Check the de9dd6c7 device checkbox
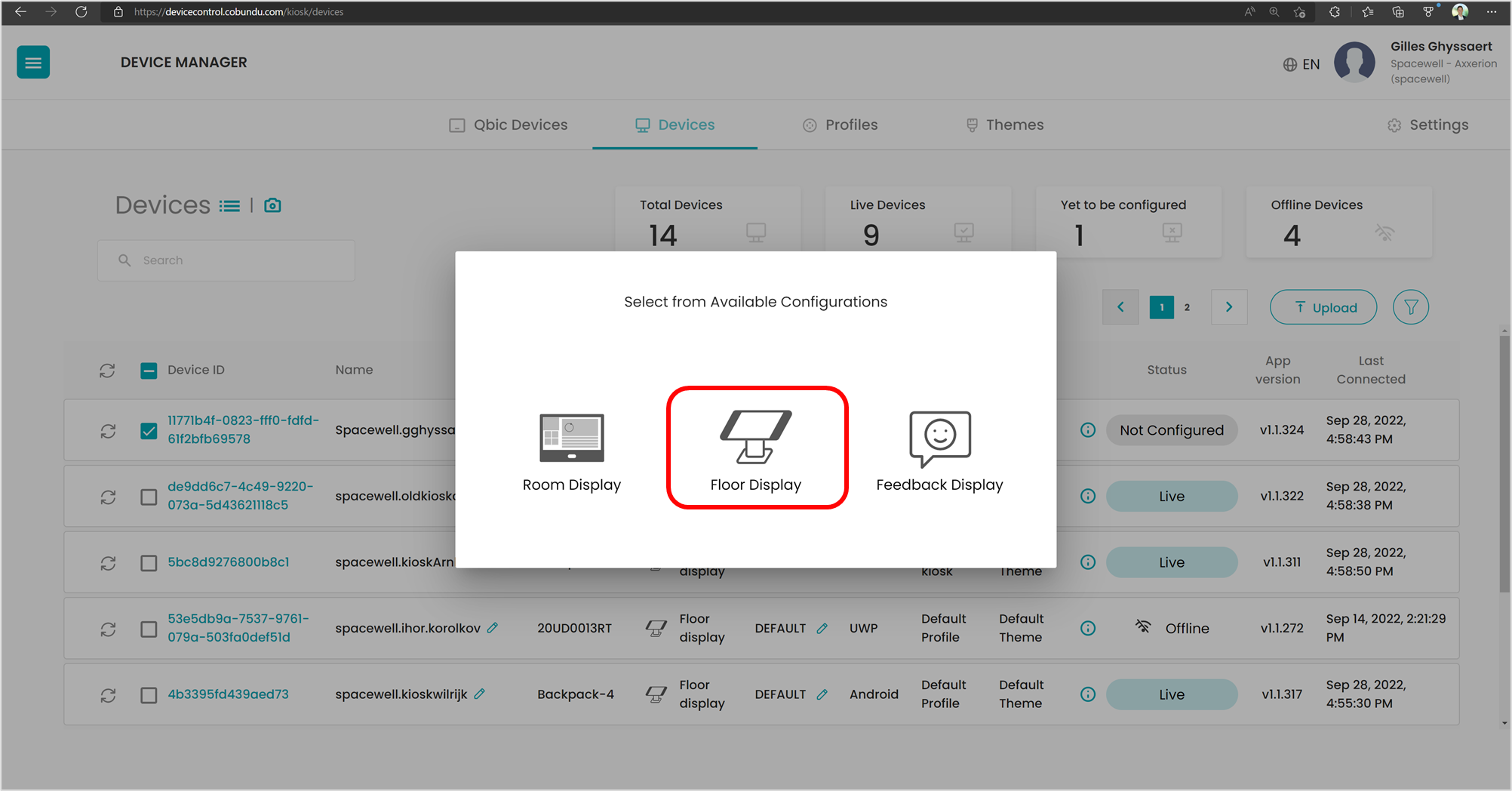This screenshot has width=1512, height=791. pos(149,497)
